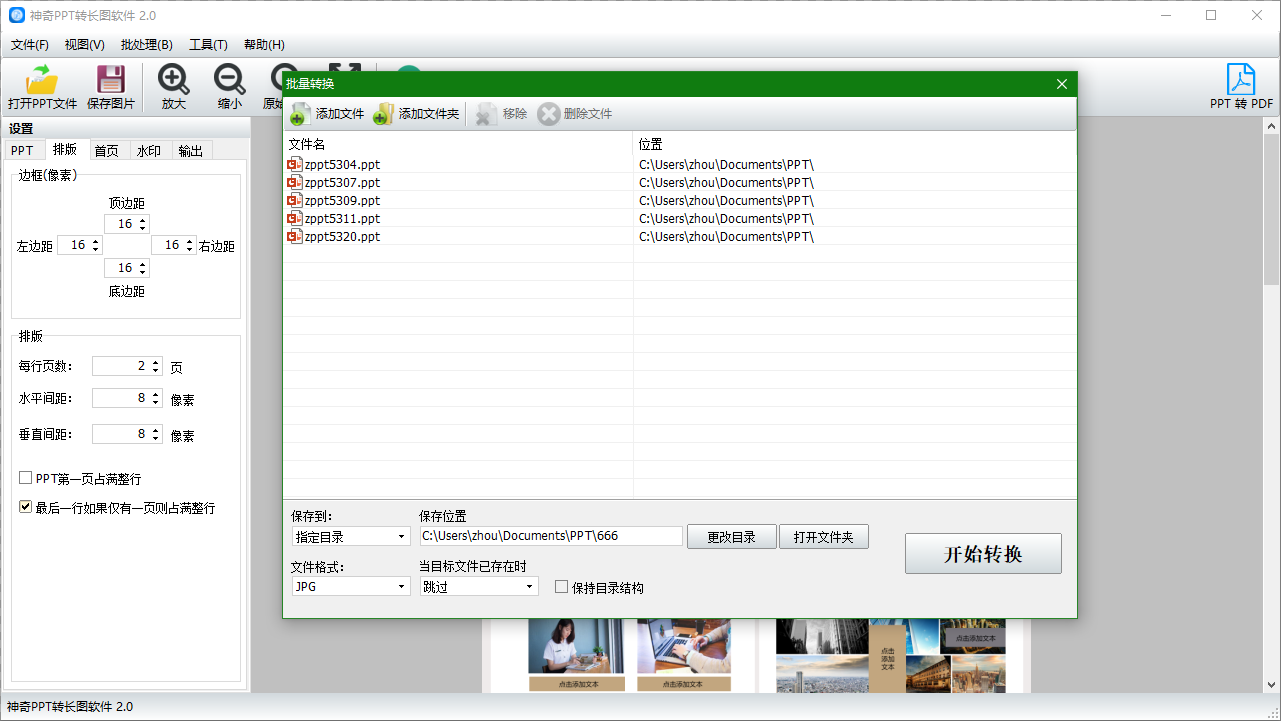This screenshot has width=1281, height=721.
Task: Uncheck last row single page fills row
Action: tap(26, 508)
